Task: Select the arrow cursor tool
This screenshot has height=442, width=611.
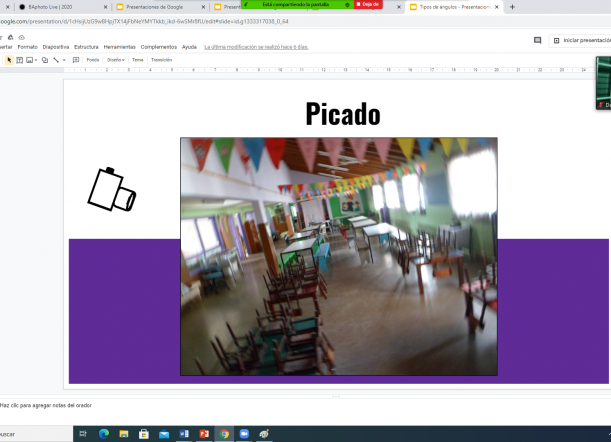Action: coord(9,60)
